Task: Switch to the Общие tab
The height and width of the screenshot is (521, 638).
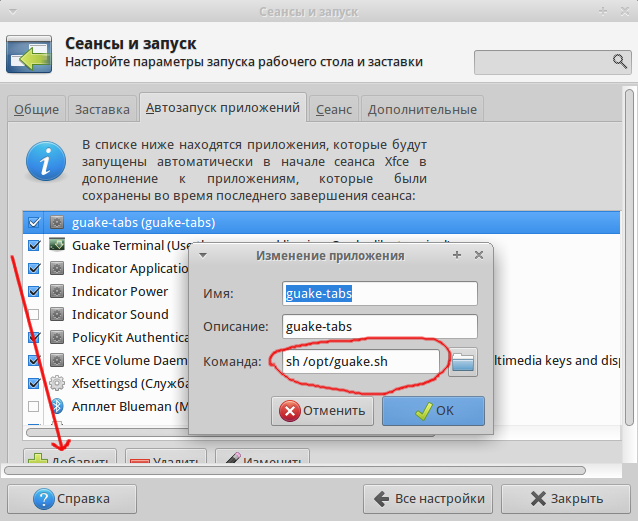Action: 37,109
